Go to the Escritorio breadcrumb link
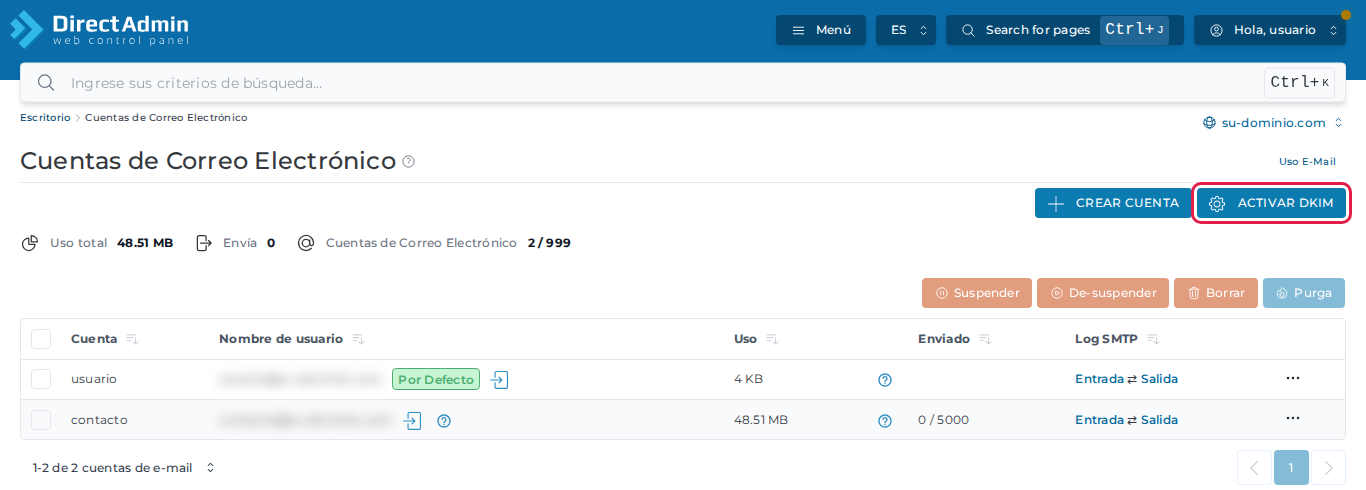The image size is (1366, 490). pyautogui.click(x=45, y=118)
